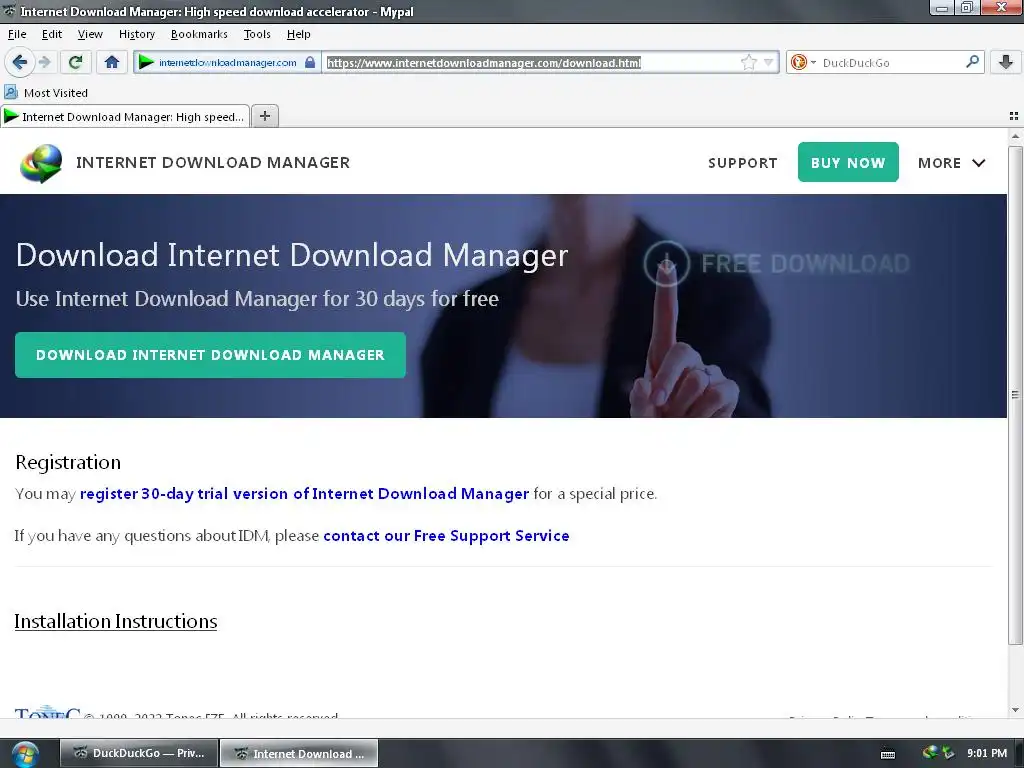Click the Most Visited bookmark label
Viewport: 1024px width, 768px height.
coord(56,93)
